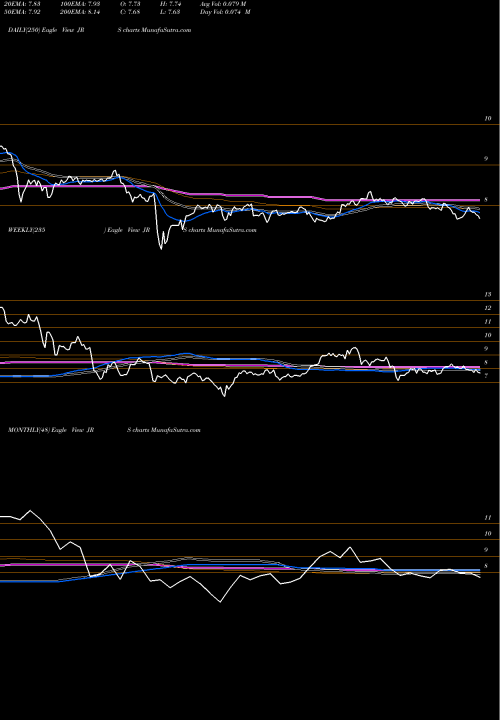
Task: Click the weekly chart price label 13
Action: click(488, 294)
